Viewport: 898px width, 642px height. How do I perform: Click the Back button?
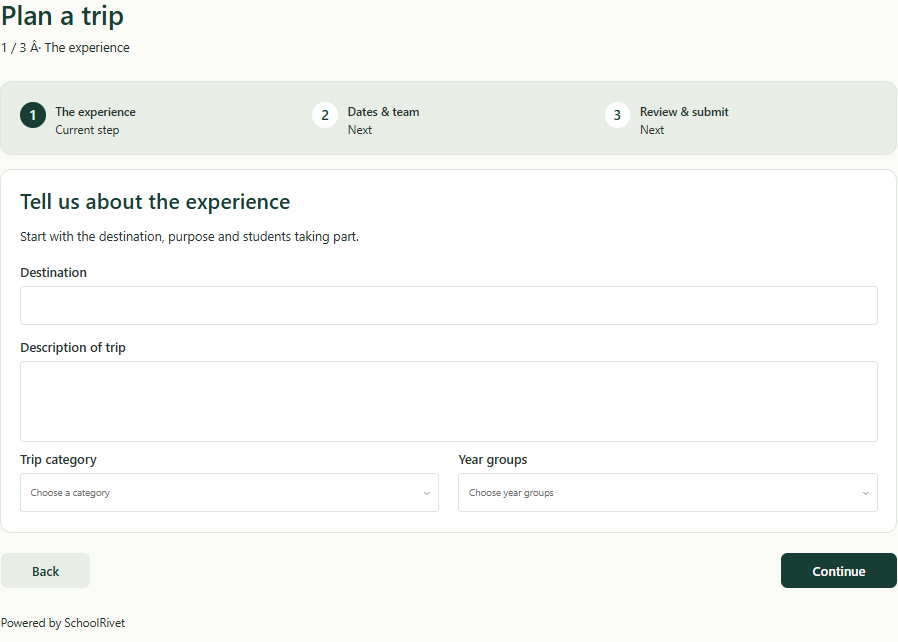(45, 570)
